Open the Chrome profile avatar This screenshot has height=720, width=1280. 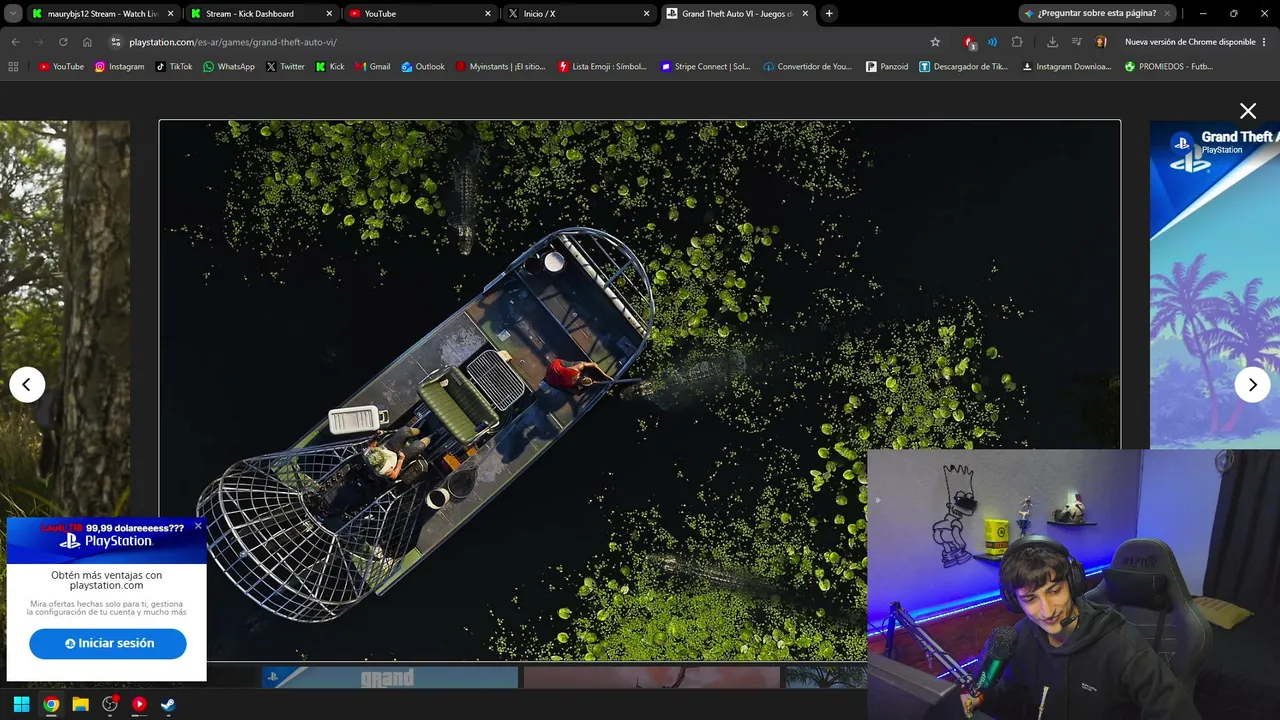tap(1101, 42)
